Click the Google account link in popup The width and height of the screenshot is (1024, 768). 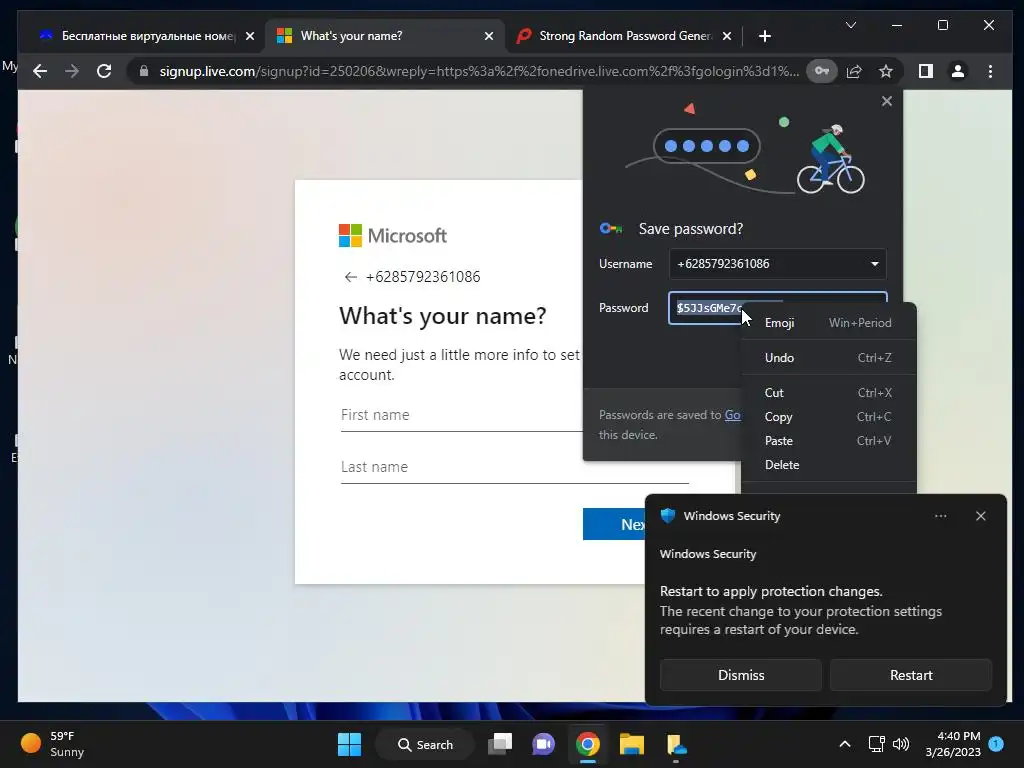coord(732,415)
